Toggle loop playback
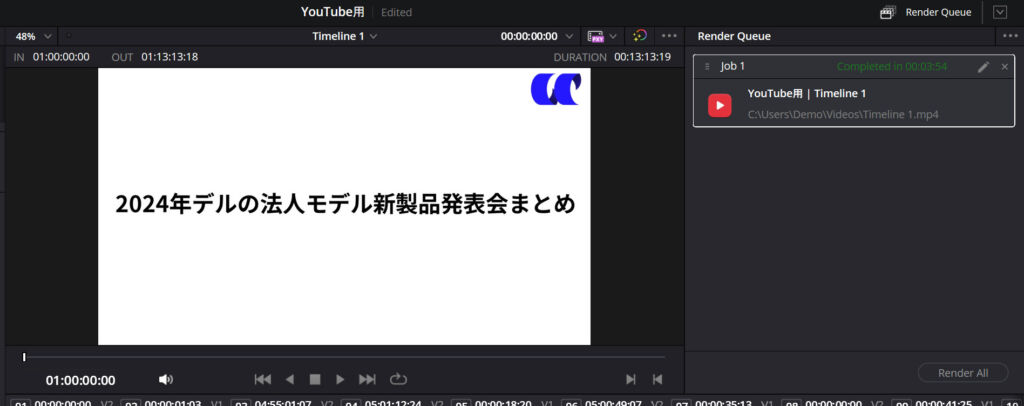1024x406 pixels. 398,379
